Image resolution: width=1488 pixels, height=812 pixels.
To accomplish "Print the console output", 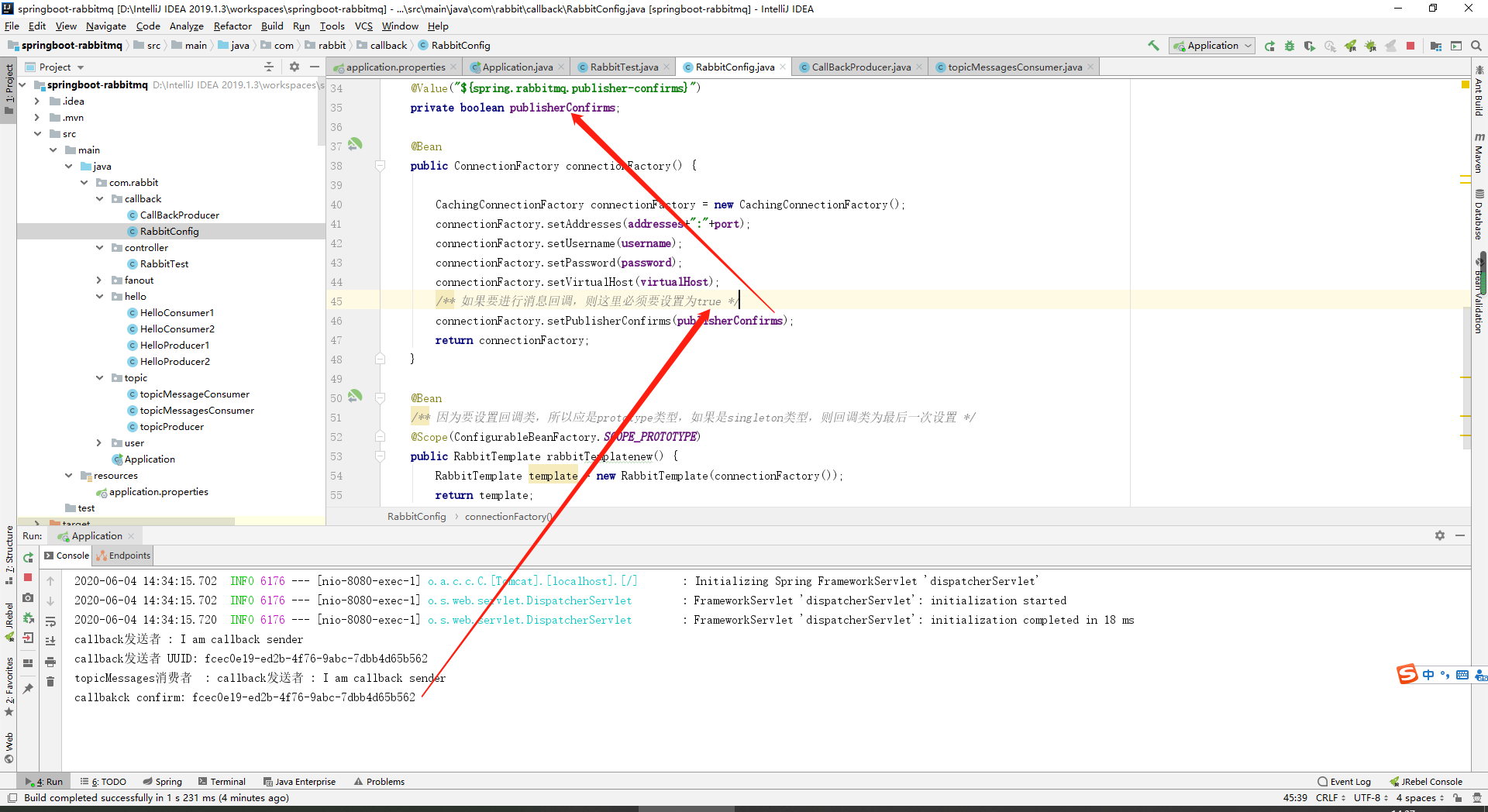I will tap(50, 662).
